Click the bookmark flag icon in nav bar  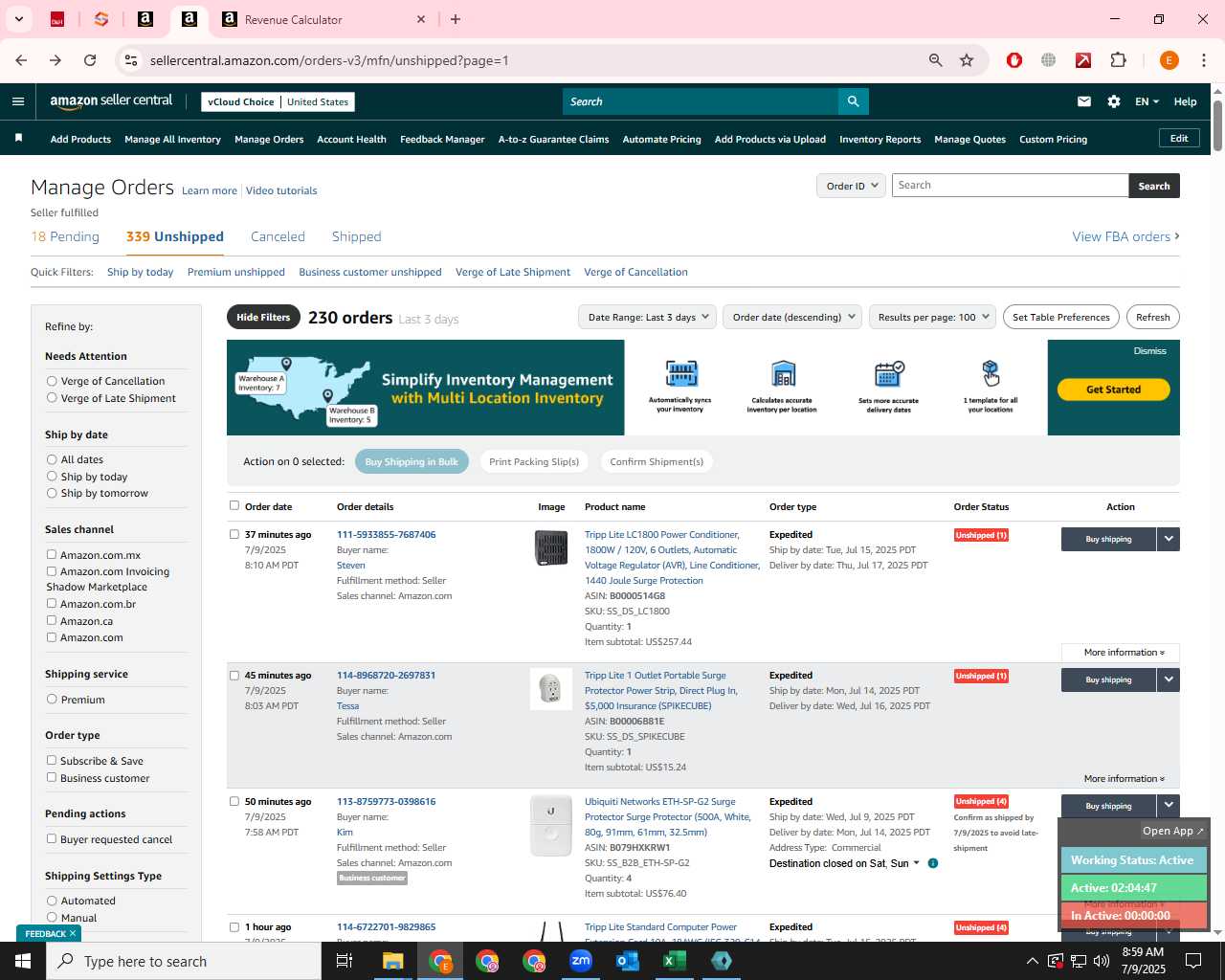(x=18, y=139)
